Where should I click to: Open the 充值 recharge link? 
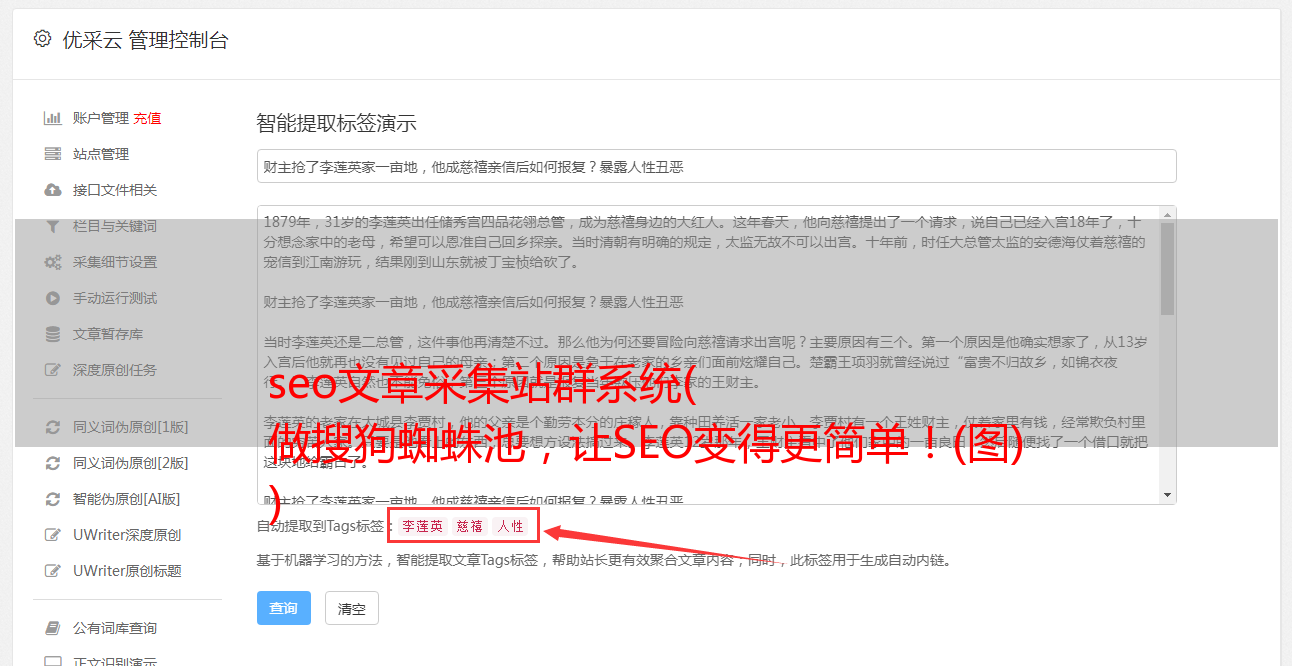147,118
